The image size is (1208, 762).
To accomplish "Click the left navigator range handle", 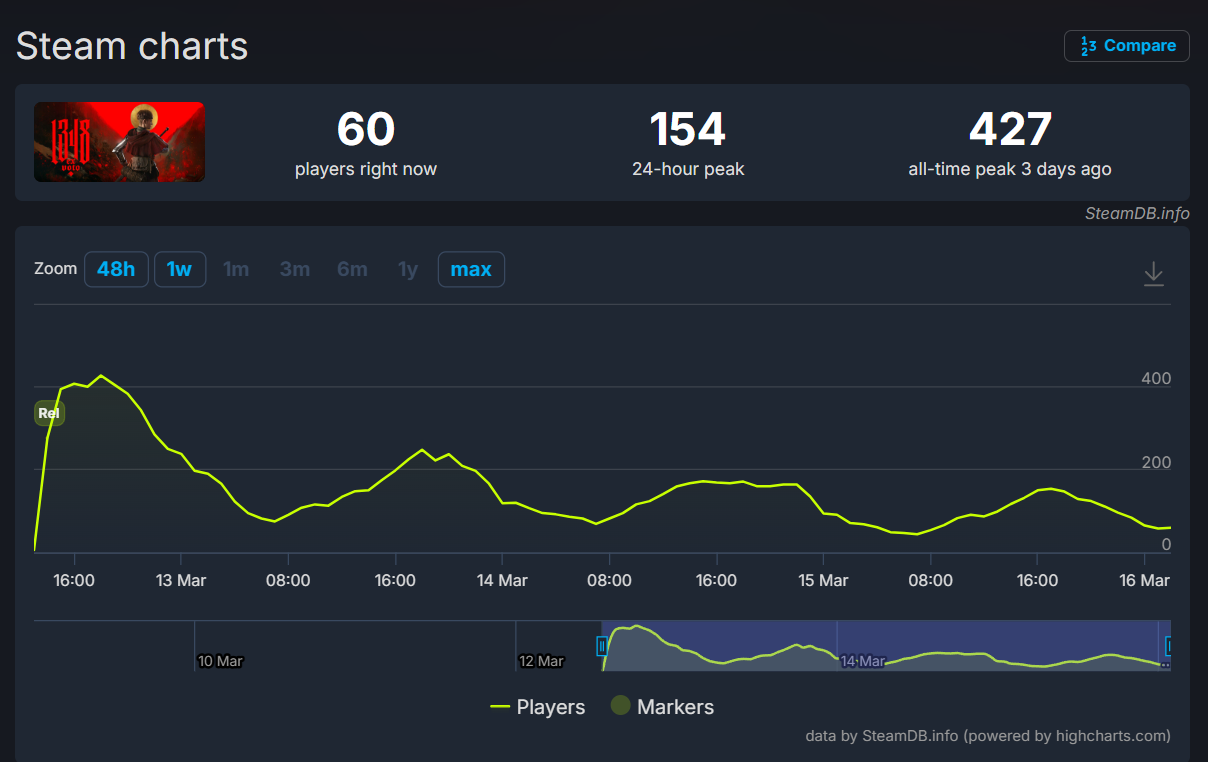I will coord(602,646).
